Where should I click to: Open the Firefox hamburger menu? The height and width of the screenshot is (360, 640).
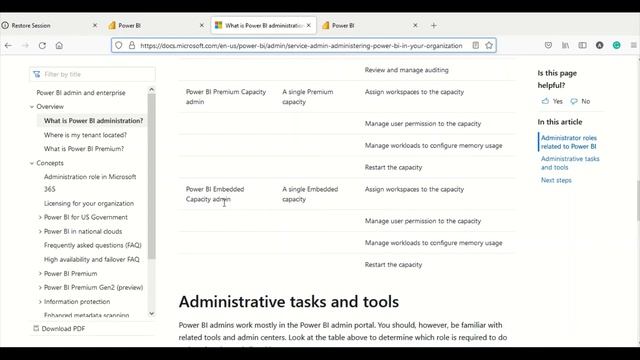[633, 46]
